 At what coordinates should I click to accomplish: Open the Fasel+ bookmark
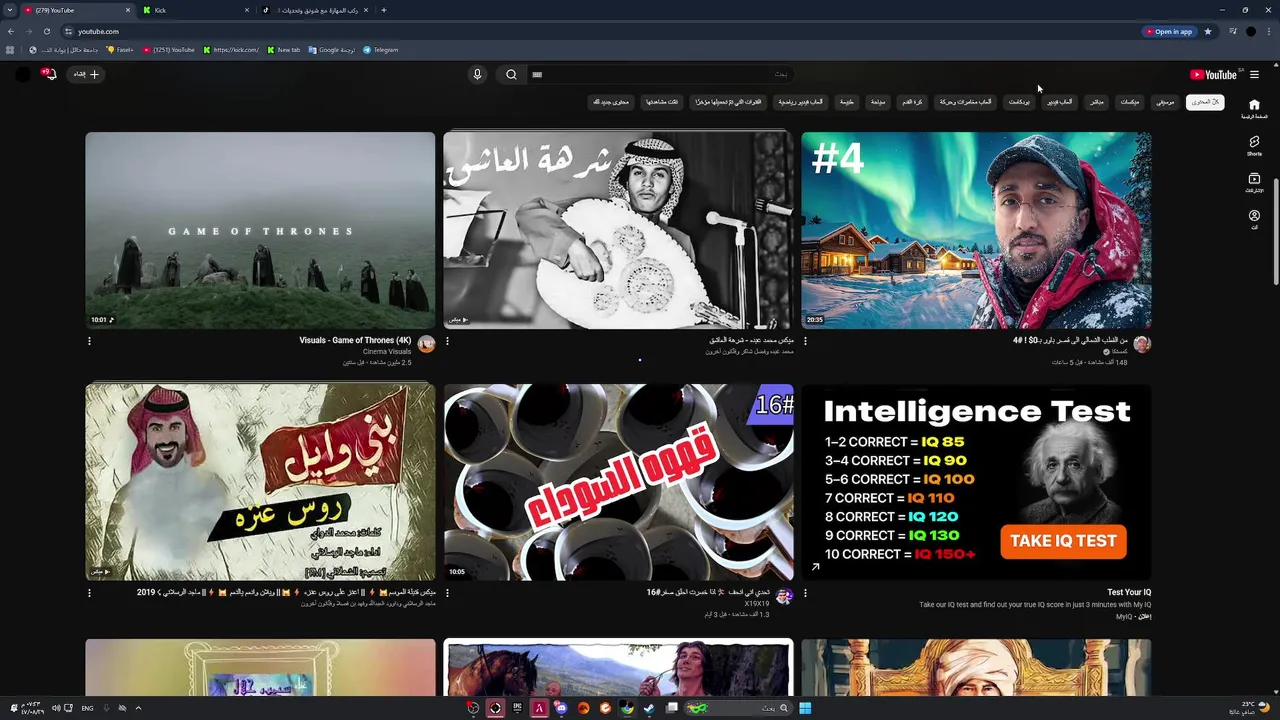pos(119,50)
